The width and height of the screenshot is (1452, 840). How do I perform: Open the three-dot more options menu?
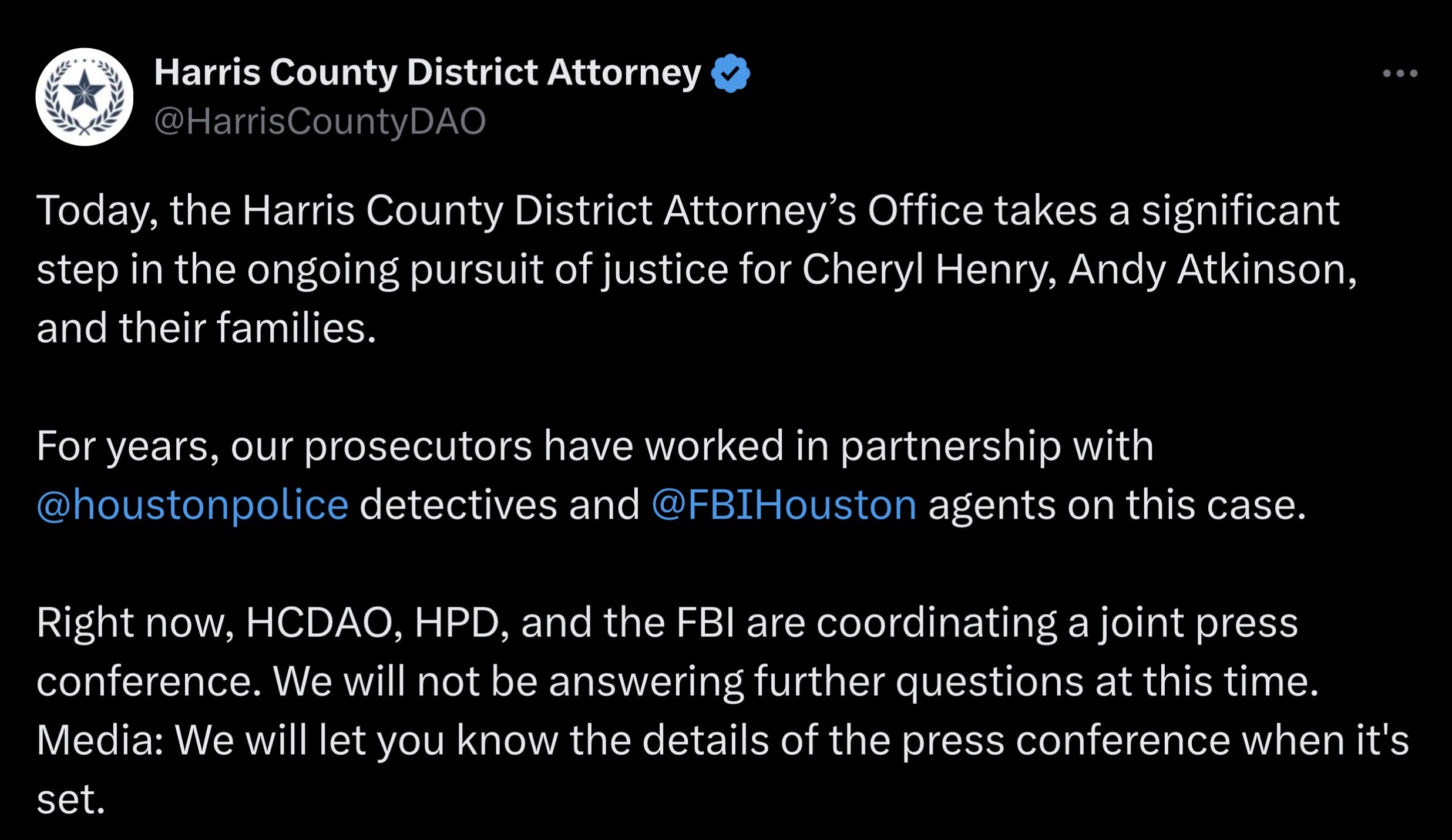click(1400, 73)
